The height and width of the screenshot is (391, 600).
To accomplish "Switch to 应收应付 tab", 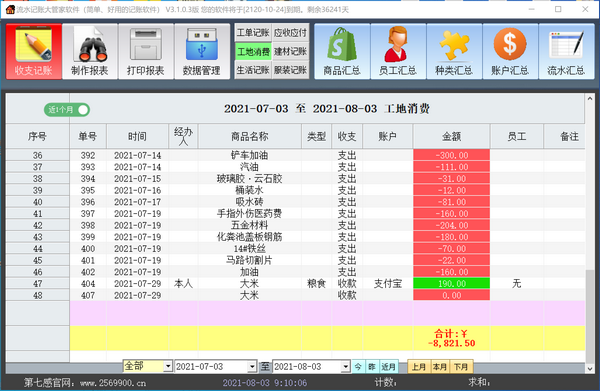I will 290,33.
